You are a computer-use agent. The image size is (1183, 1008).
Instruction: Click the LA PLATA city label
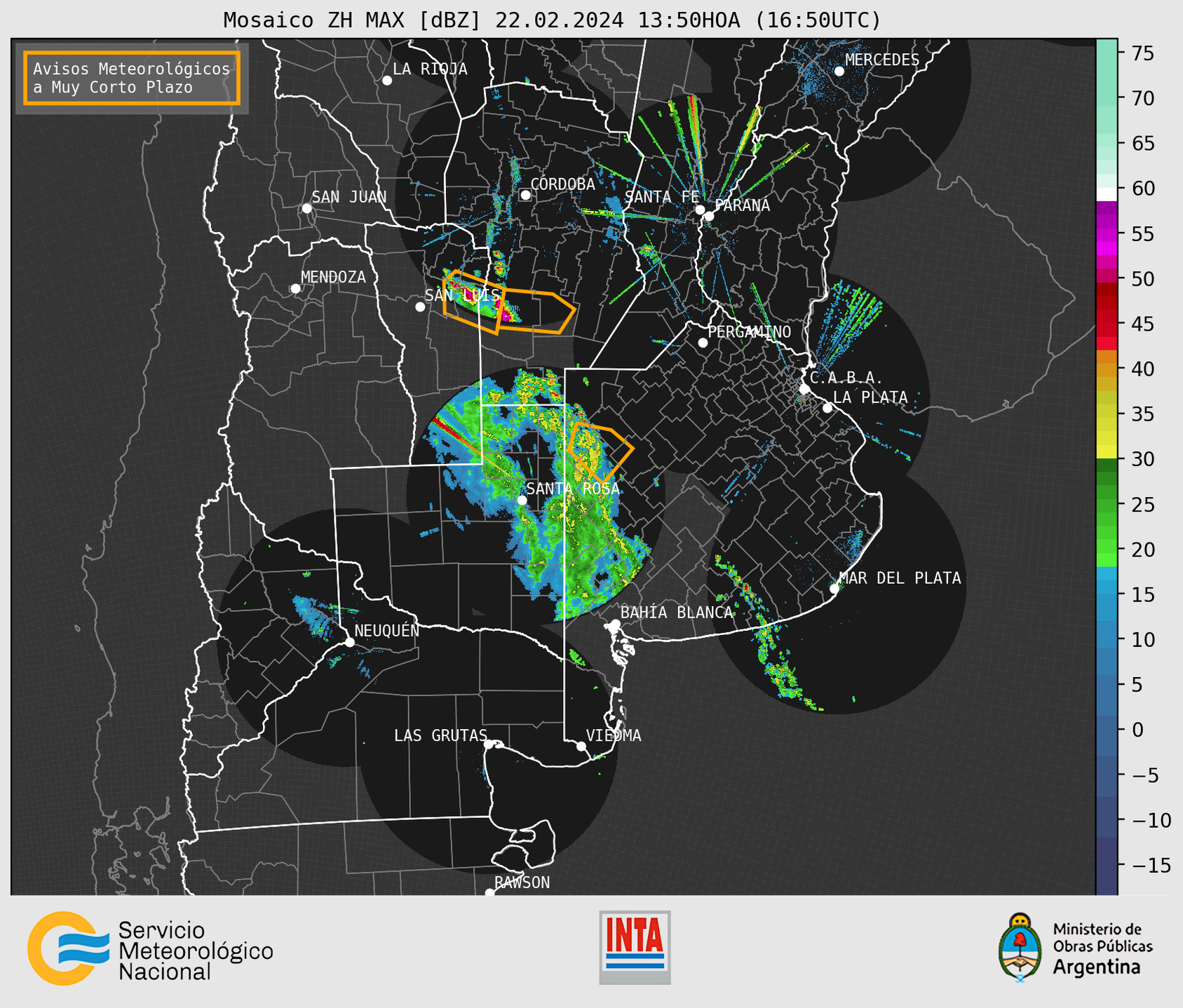[x=870, y=397]
